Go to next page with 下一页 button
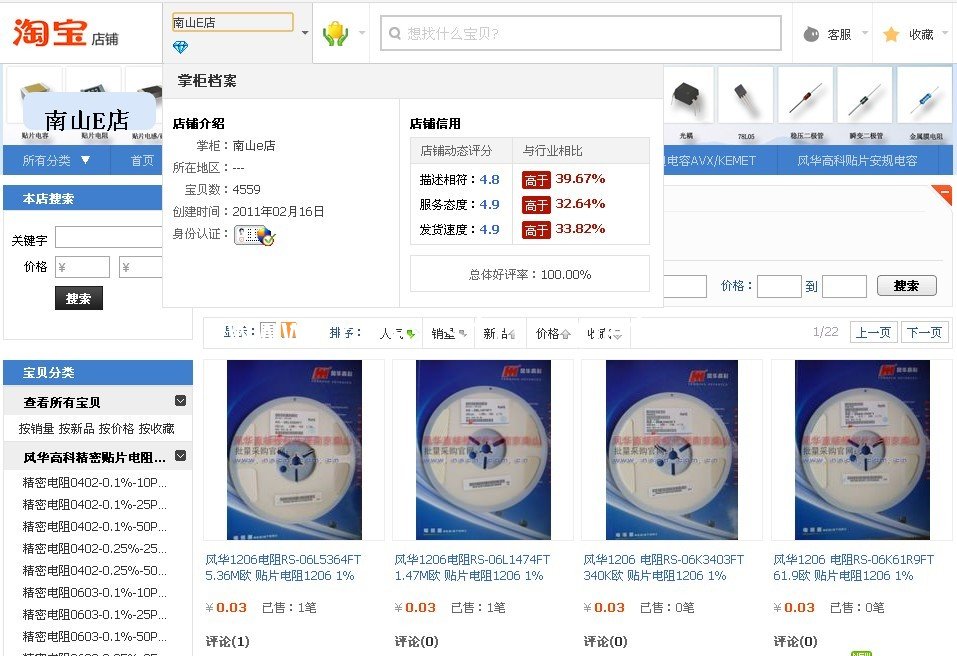 pos(925,332)
